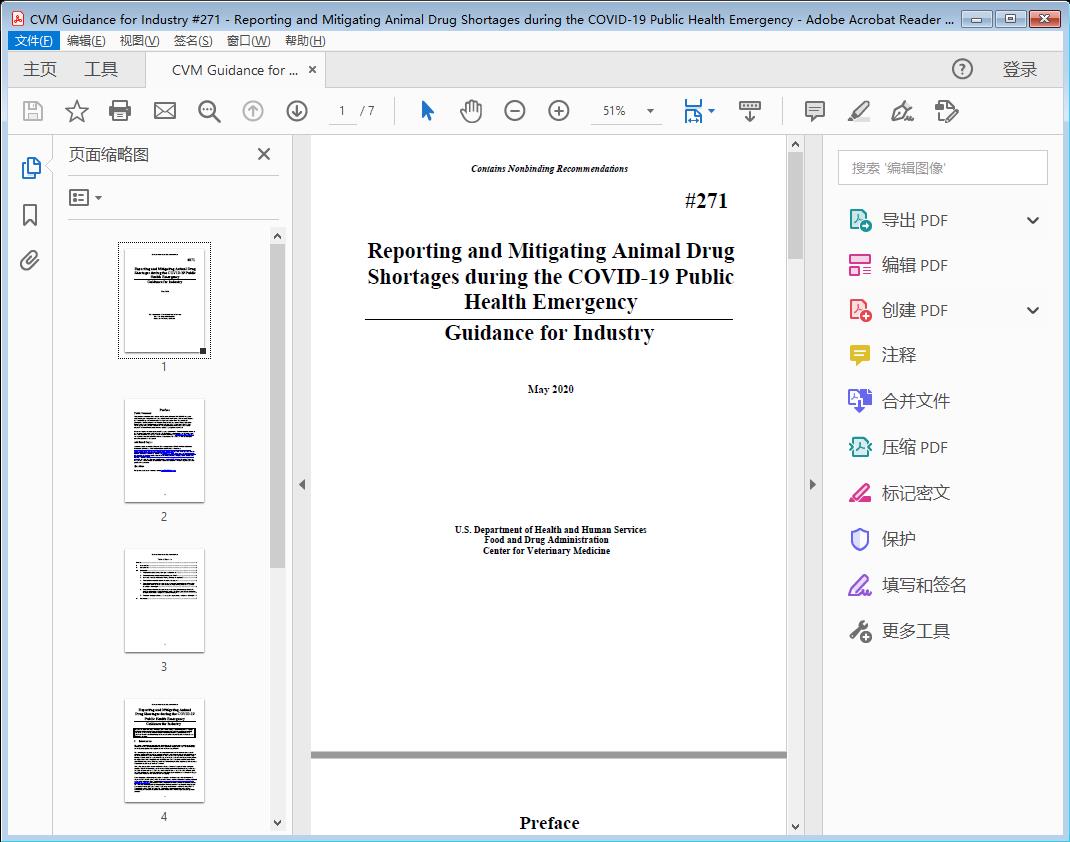Select the Hand tool in the toolbar
Viewport: 1070px width, 842px height.
[469, 111]
